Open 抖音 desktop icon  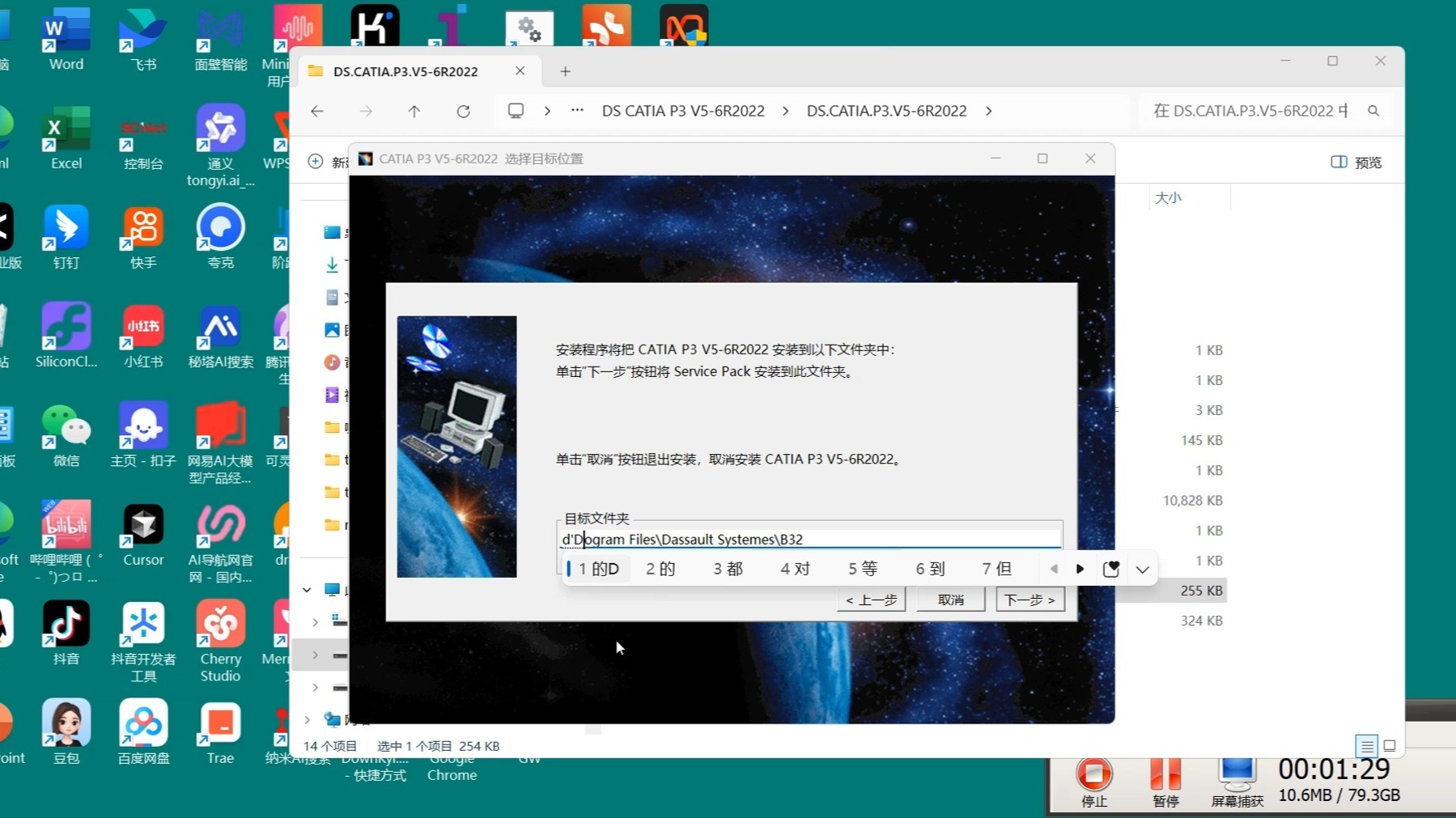pyautogui.click(x=66, y=634)
